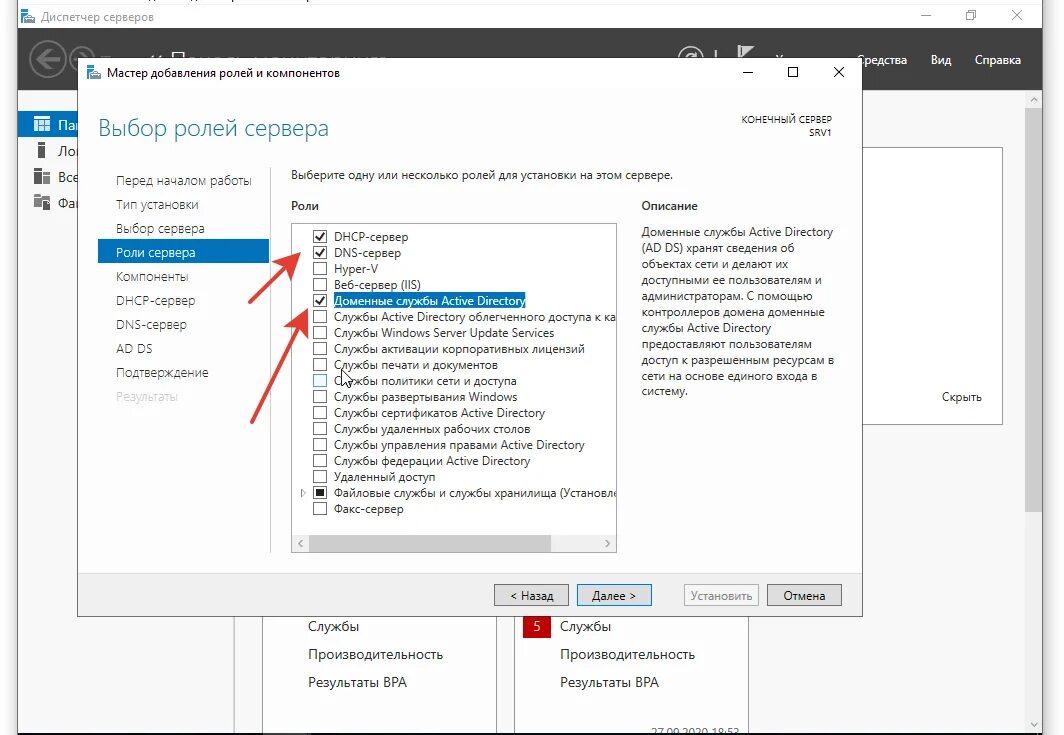Open right tile Результаты BPA link
The height and width of the screenshot is (735, 1064).
(609, 682)
